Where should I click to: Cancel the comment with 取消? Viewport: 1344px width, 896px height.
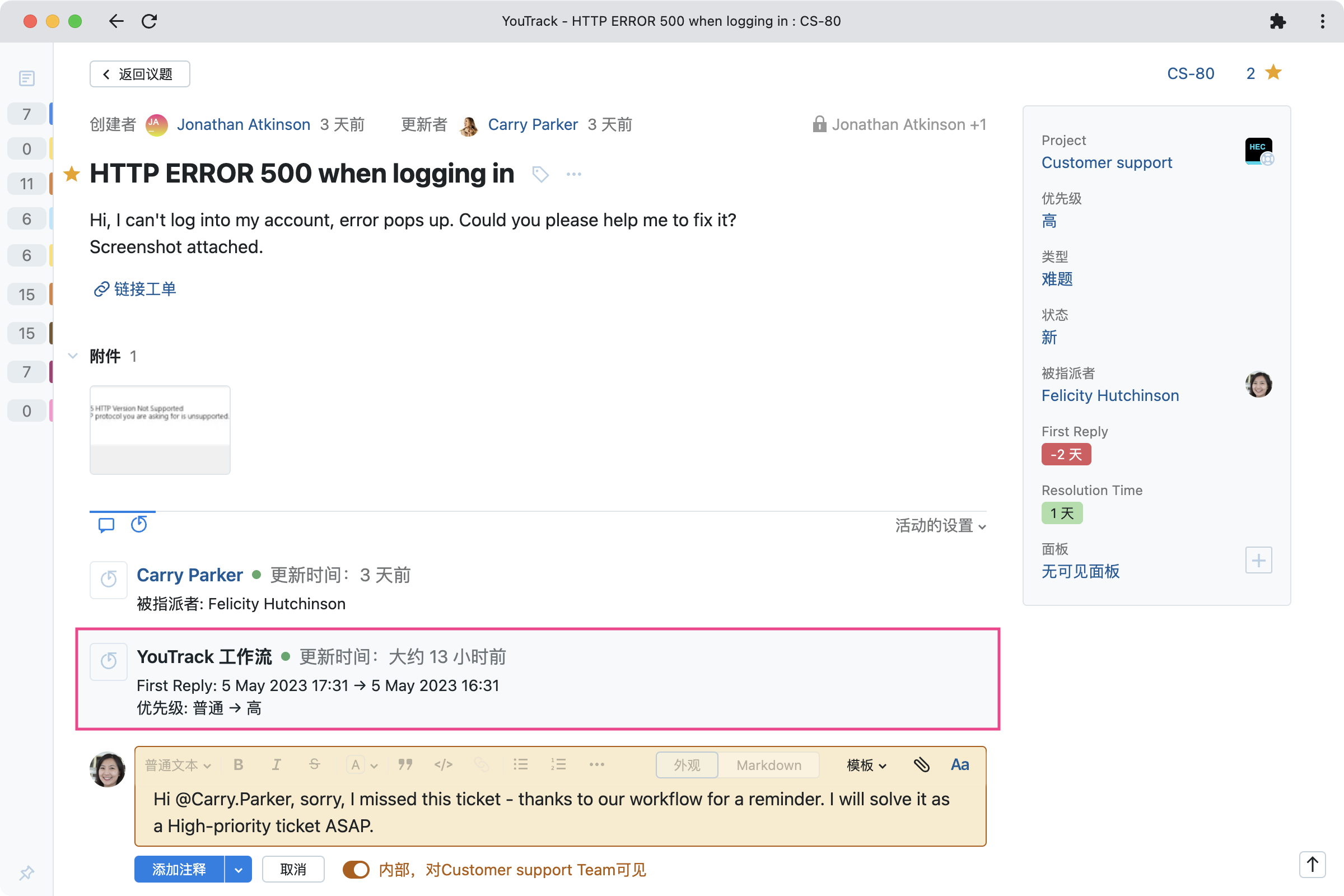pyautogui.click(x=293, y=870)
